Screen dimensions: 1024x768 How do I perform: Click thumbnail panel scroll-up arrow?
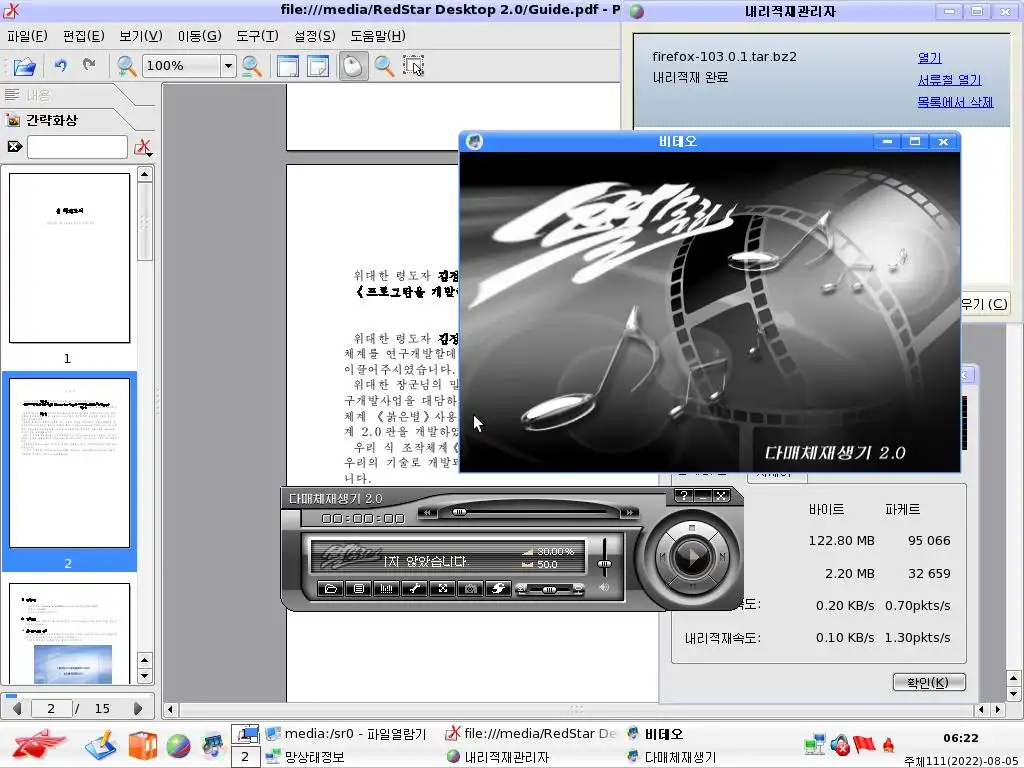point(144,174)
